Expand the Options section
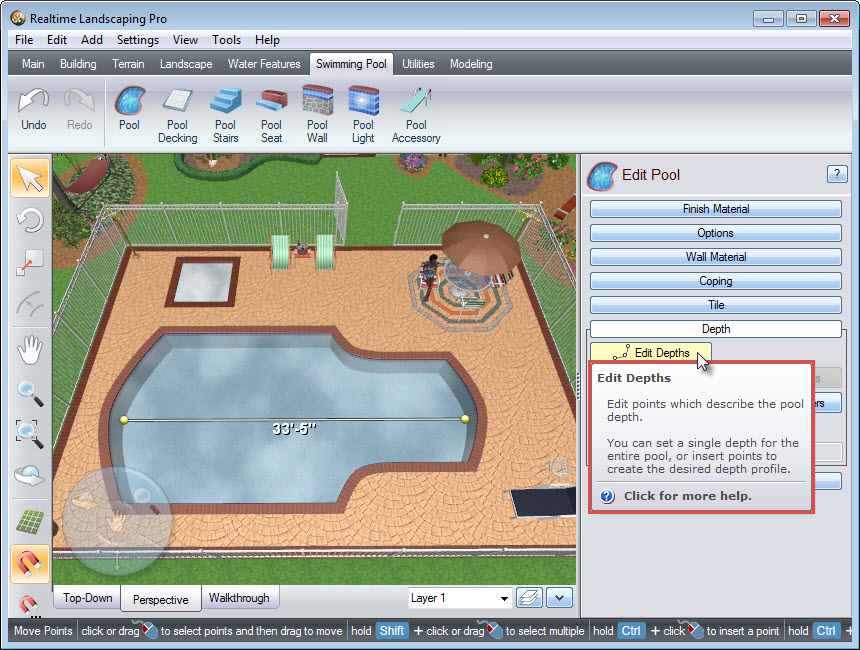Viewport: 860px width, 650px height. (716, 233)
